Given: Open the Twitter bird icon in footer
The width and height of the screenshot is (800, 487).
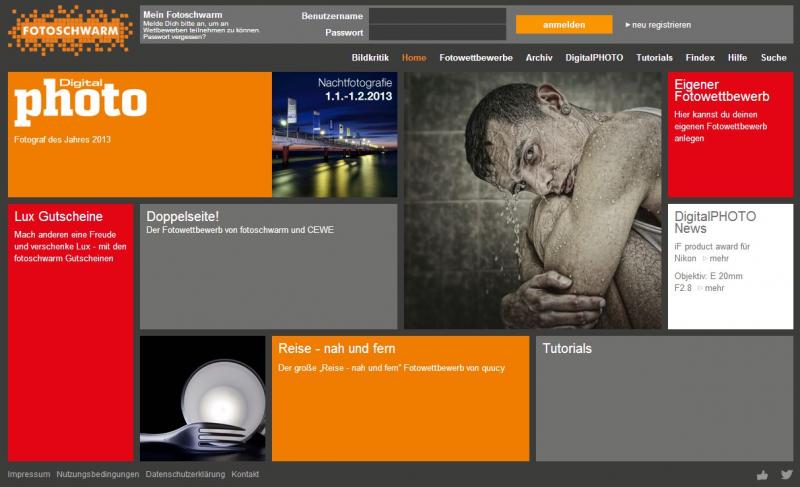Looking at the screenshot, I should click(x=787, y=475).
